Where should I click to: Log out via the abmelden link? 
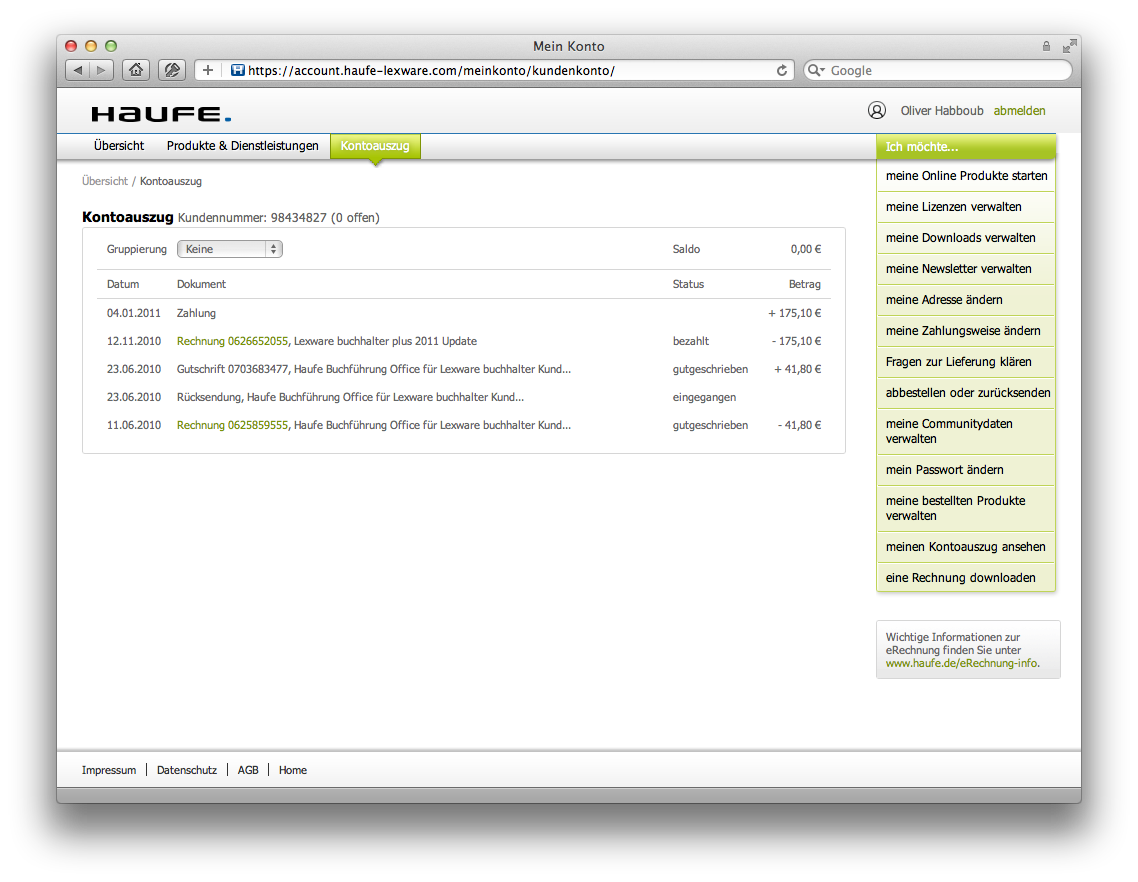pyautogui.click(x=1019, y=111)
